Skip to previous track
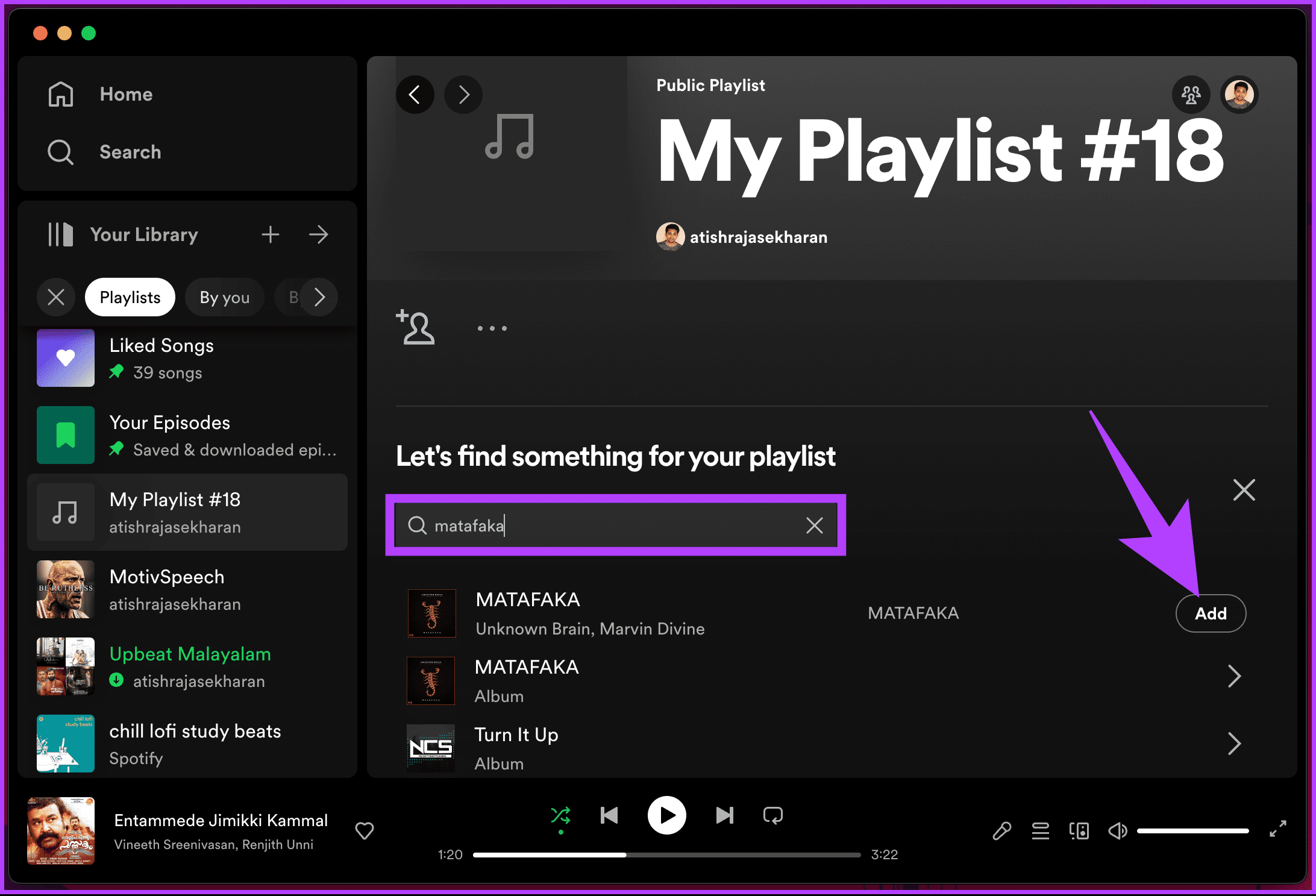1316x896 pixels. tap(609, 816)
